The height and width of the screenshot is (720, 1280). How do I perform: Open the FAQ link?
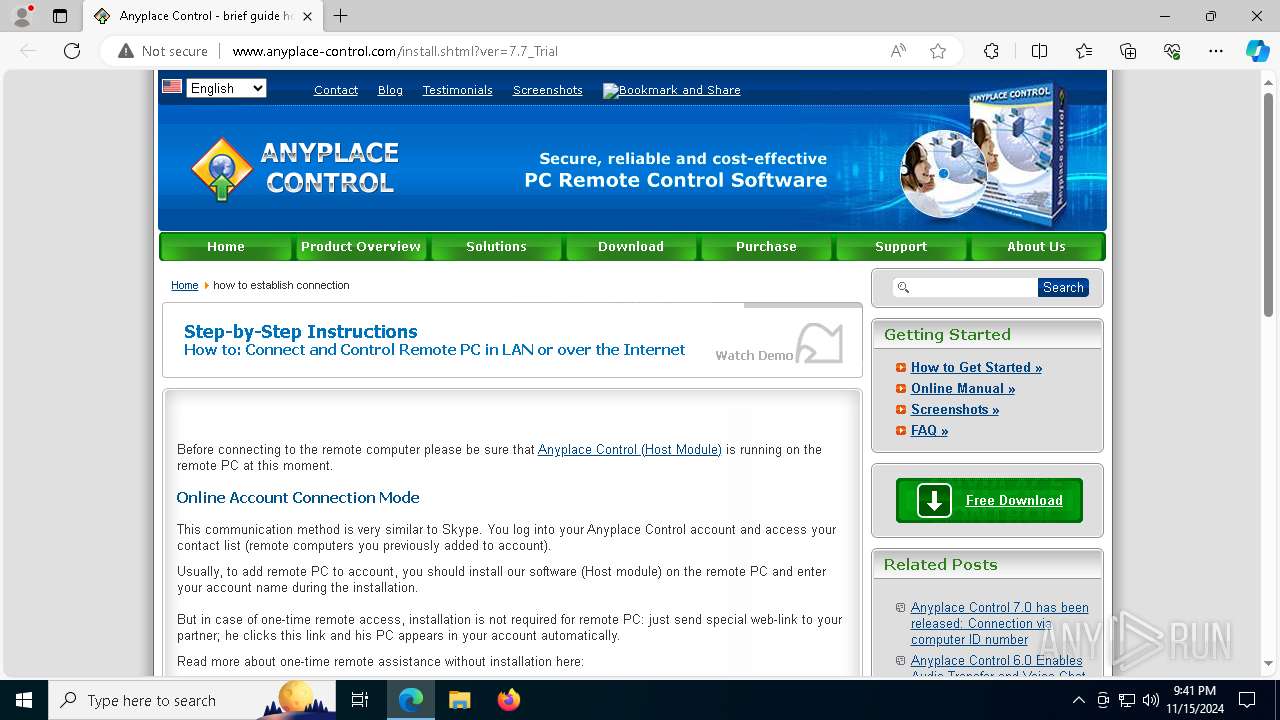coord(929,430)
